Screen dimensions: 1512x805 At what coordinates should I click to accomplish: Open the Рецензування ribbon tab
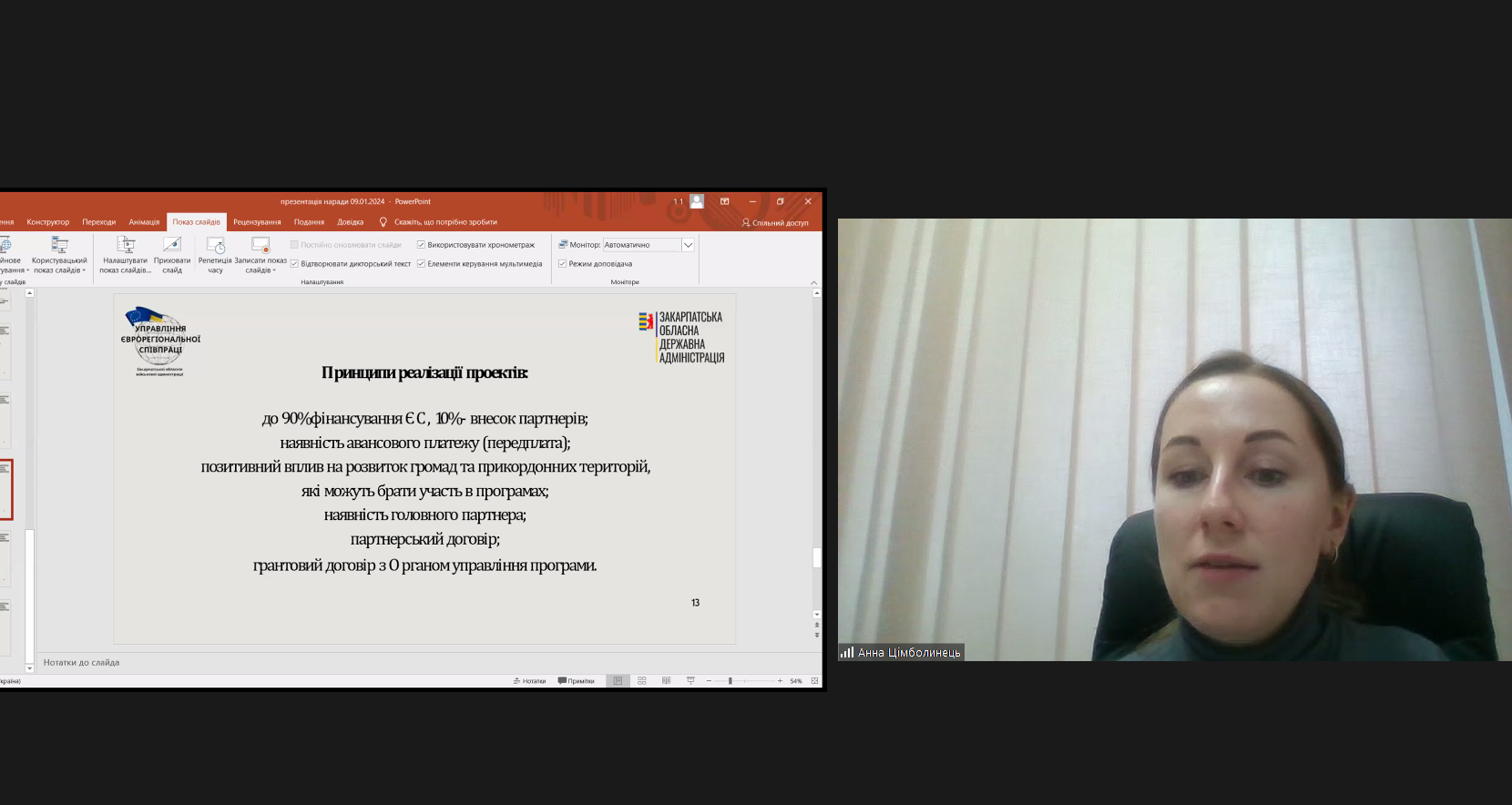(257, 222)
